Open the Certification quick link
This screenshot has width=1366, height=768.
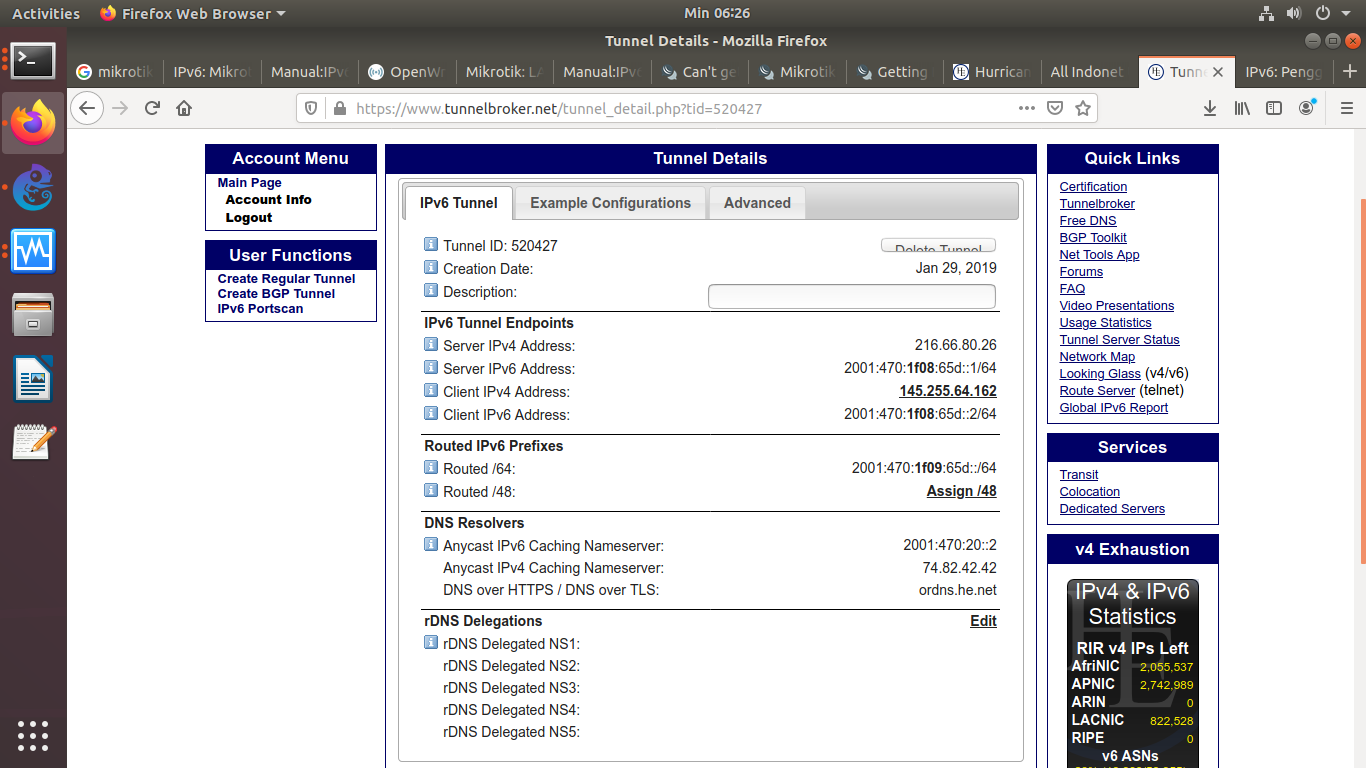pyautogui.click(x=1093, y=187)
